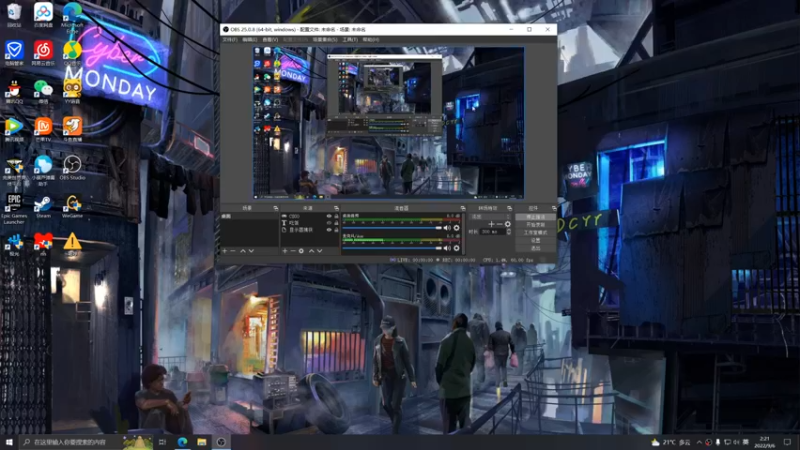Adjust the desktop audio volume slider
The height and width of the screenshot is (450, 800).
point(392,228)
